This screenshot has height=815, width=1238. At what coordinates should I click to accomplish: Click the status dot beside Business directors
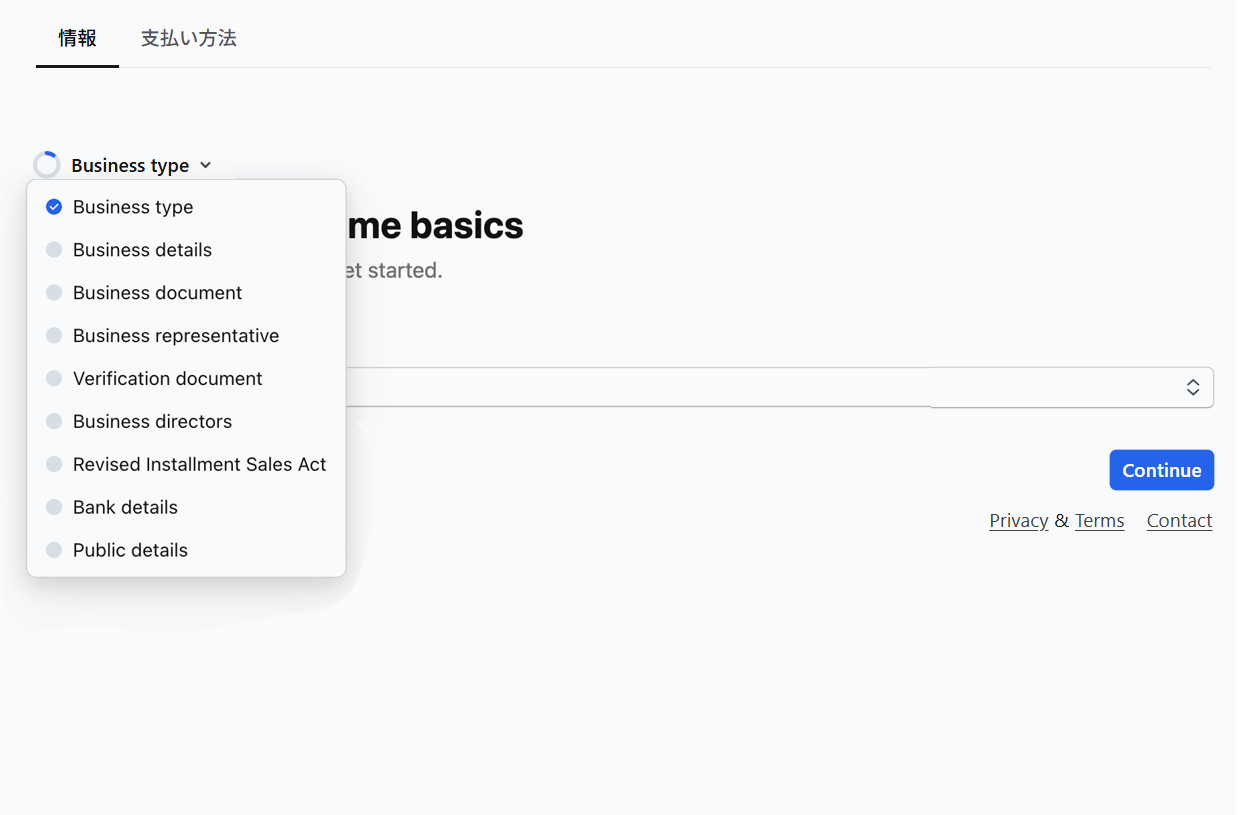(53, 421)
